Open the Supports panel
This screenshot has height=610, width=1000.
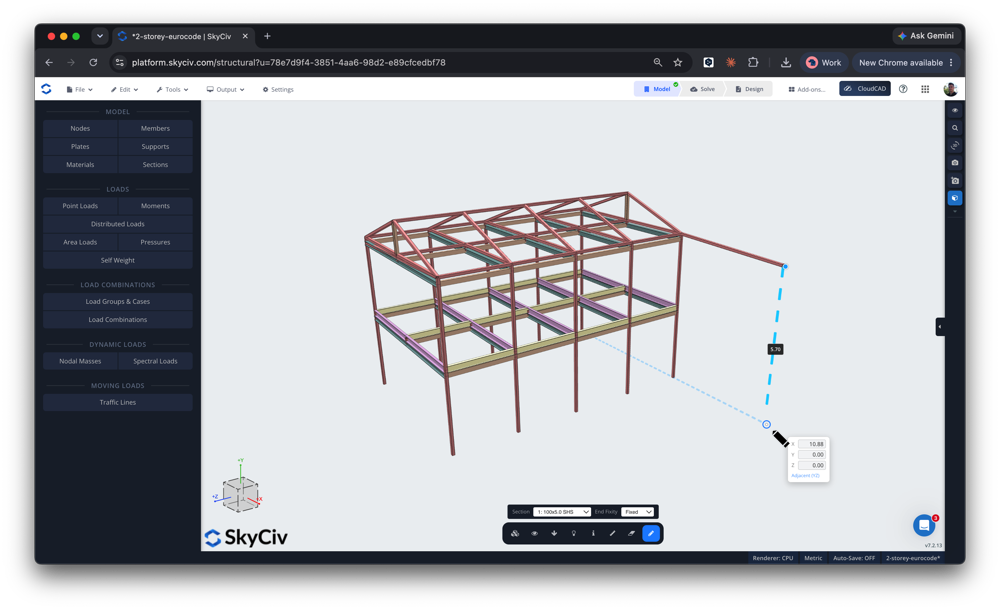[x=156, y=146]
